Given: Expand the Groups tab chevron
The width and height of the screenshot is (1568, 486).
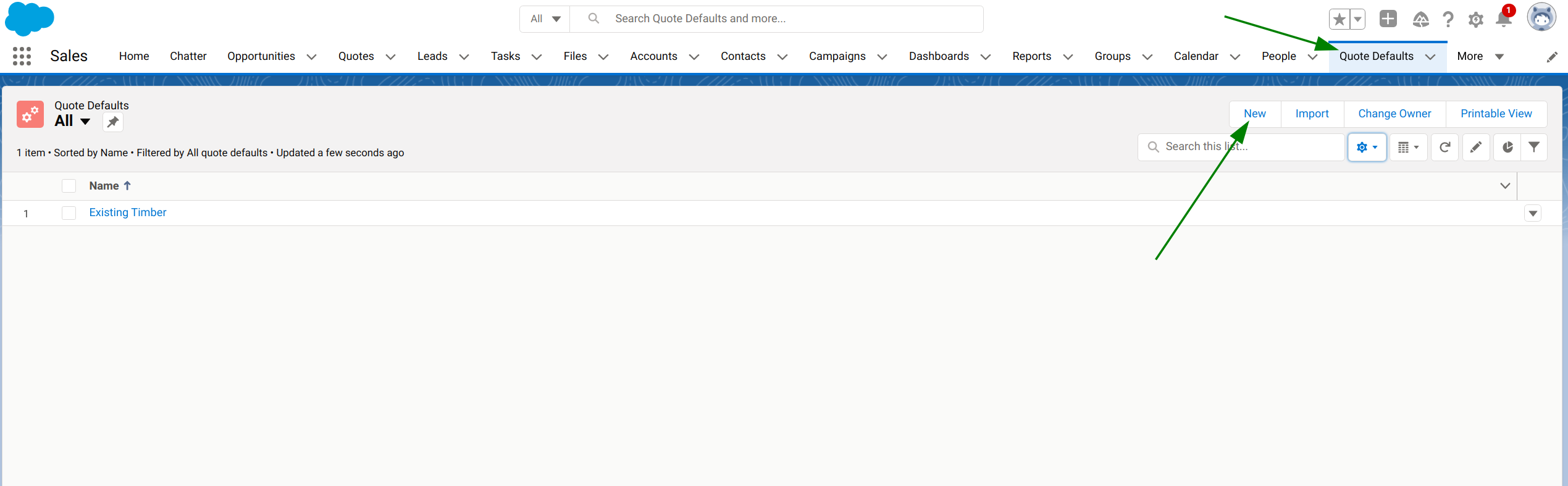Looking at the screenshot, I should (x=1147, y=57).
